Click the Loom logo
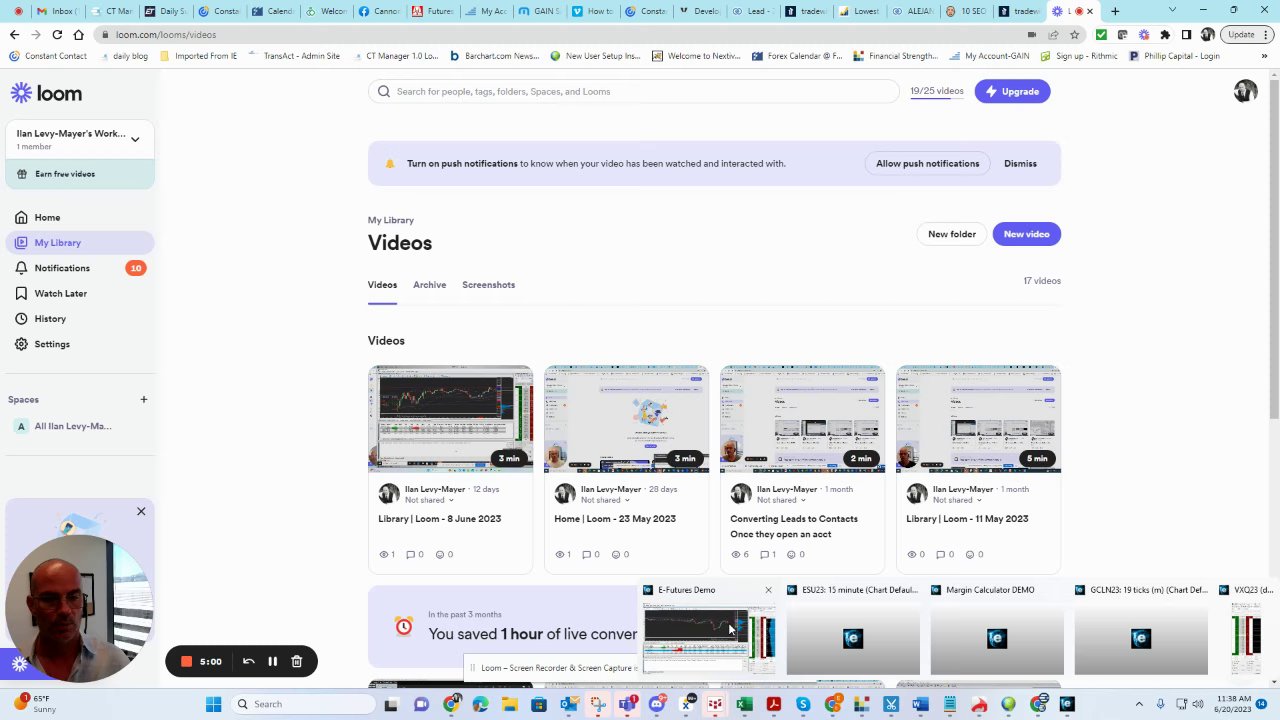 pos(46,93)
